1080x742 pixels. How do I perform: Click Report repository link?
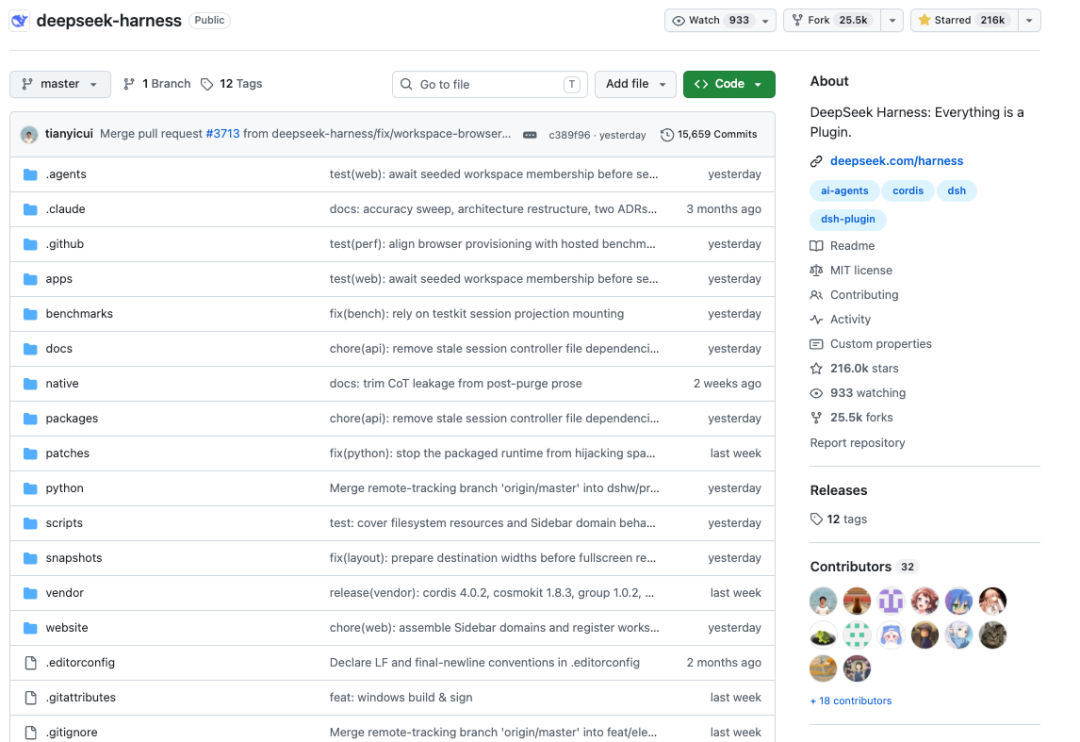coord(857,443)
